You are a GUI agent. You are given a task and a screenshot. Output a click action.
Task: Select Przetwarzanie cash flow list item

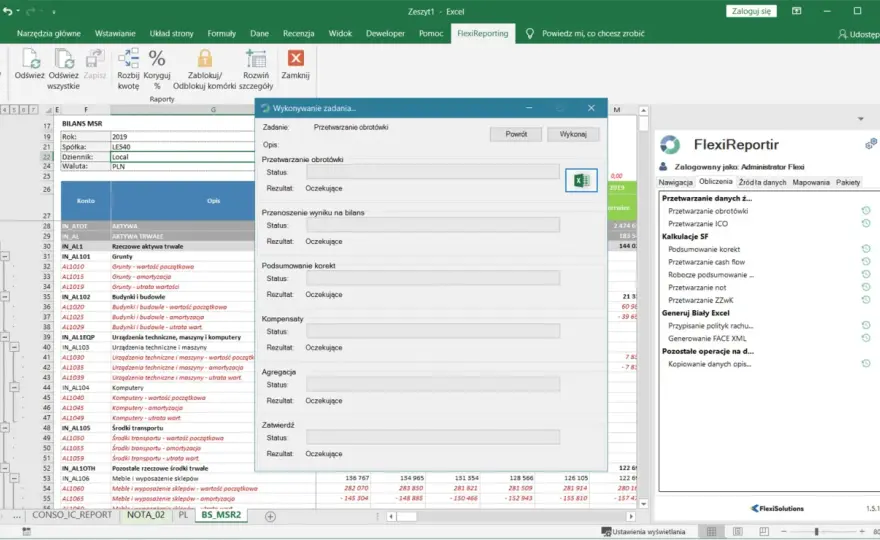point(707,262)
